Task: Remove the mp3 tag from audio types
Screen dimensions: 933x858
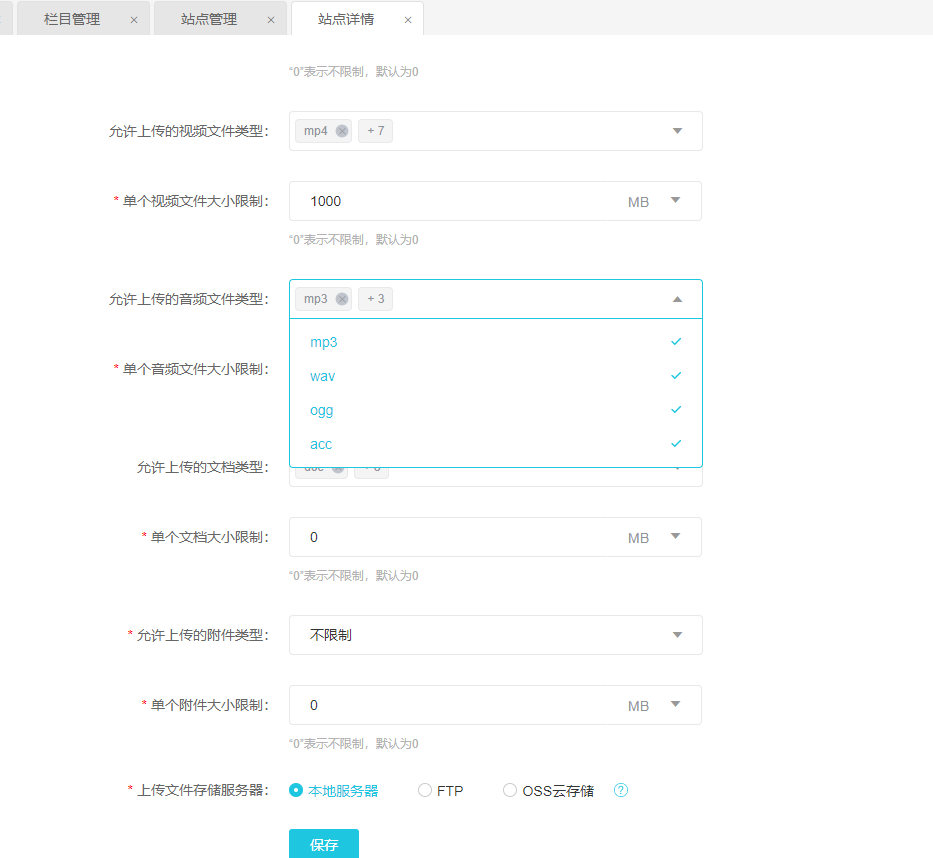Action: click(x=342, y=299)
